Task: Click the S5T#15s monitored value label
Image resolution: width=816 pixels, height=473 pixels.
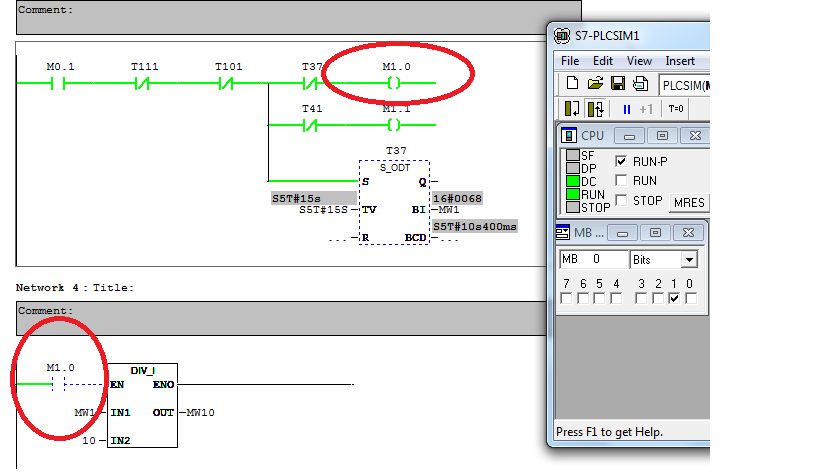Action: 313,198
